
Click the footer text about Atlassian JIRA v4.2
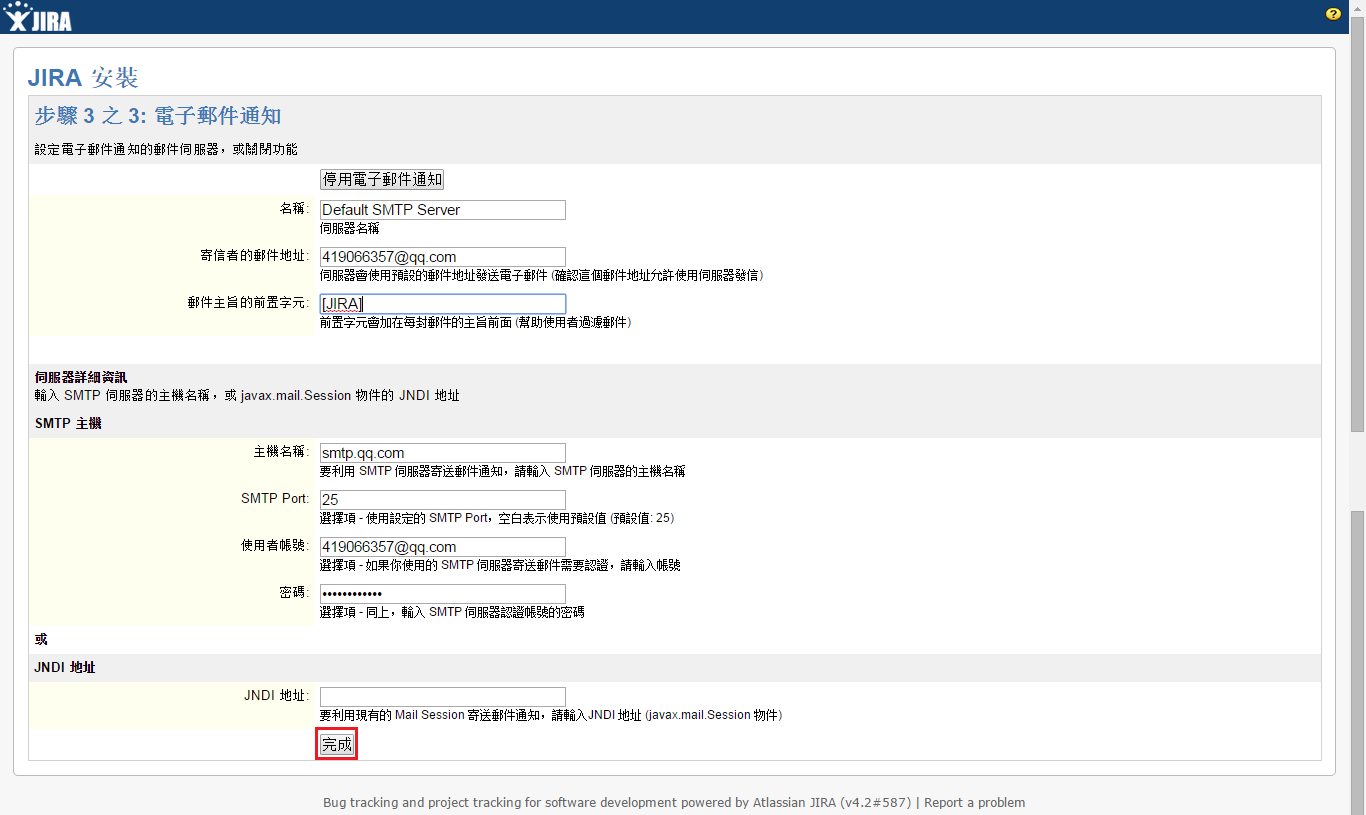[617, 802]
